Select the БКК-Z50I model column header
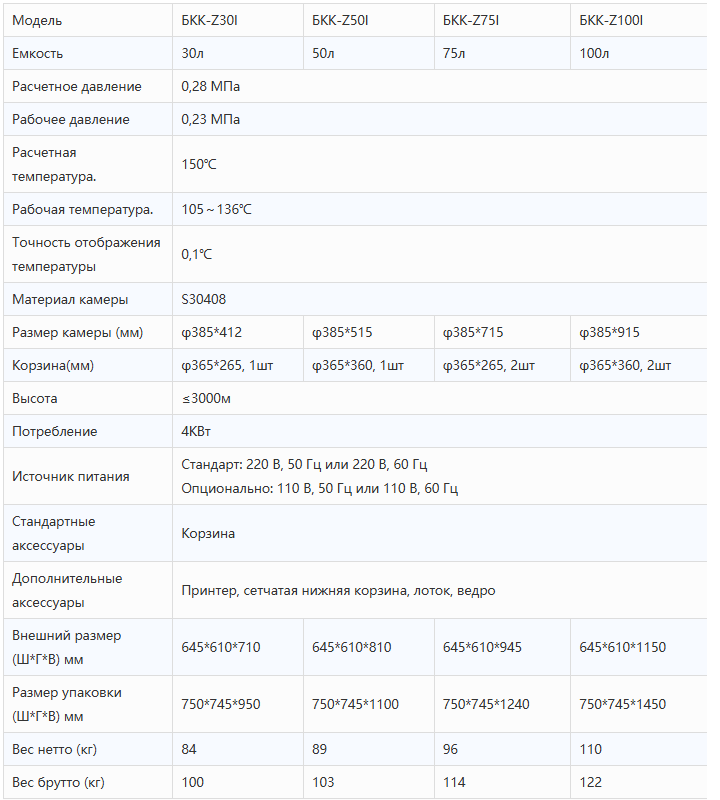This screenshot has height=800, width=720. pos(341,20)
